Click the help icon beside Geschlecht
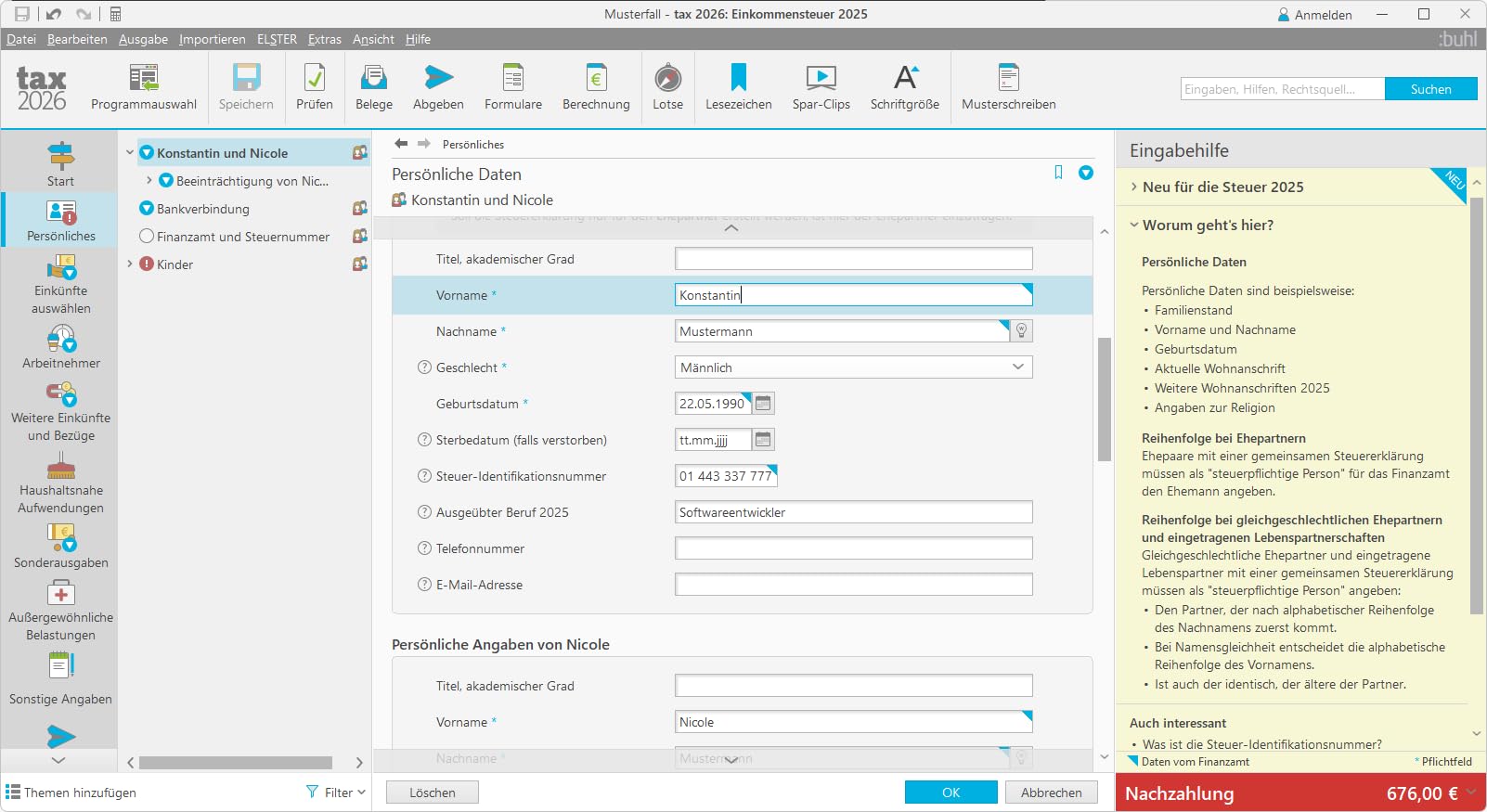The height and width of the screenshot is (812, 1487). click(x=424, y=367)
